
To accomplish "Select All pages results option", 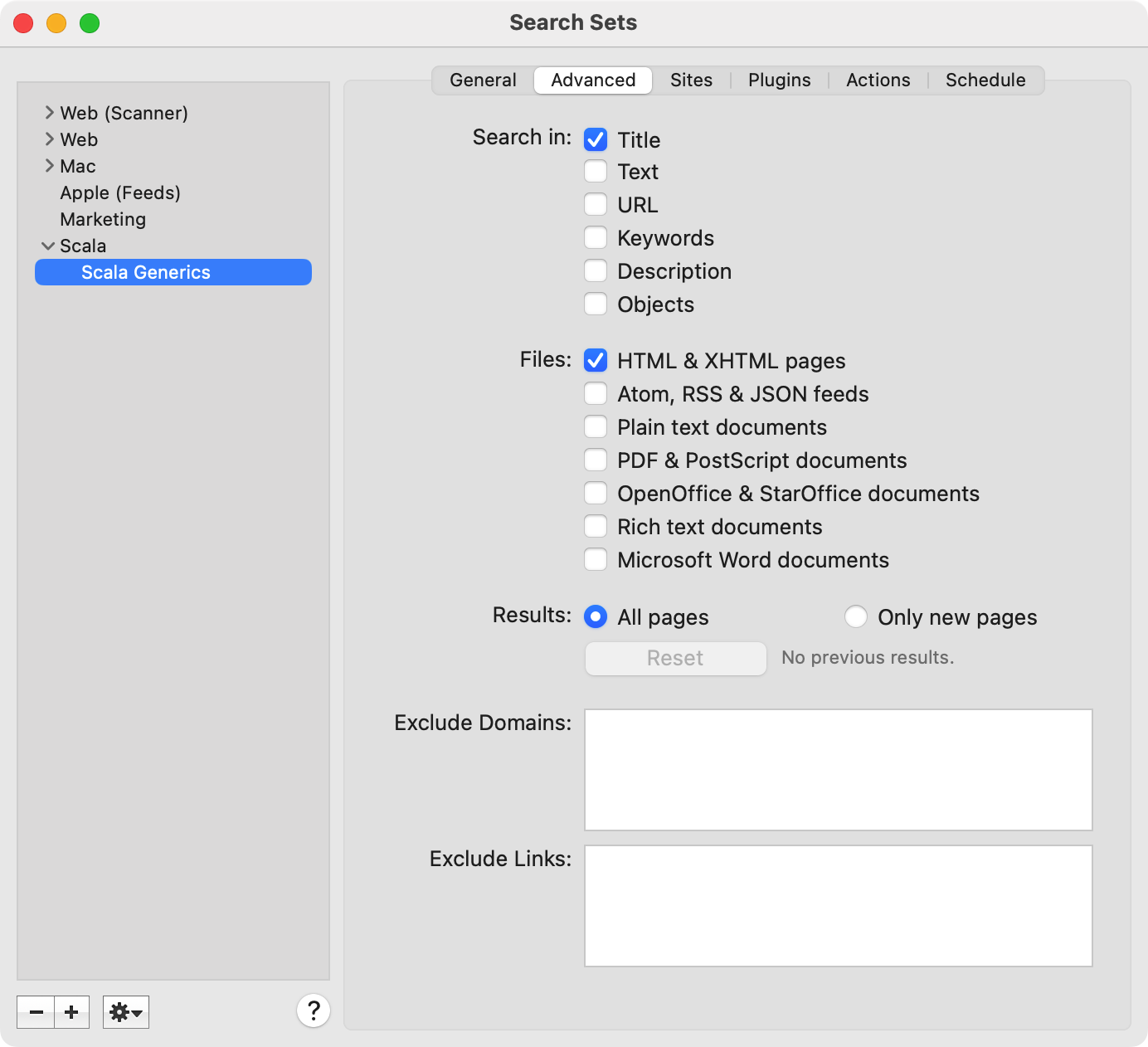I will tap(596, 616).
